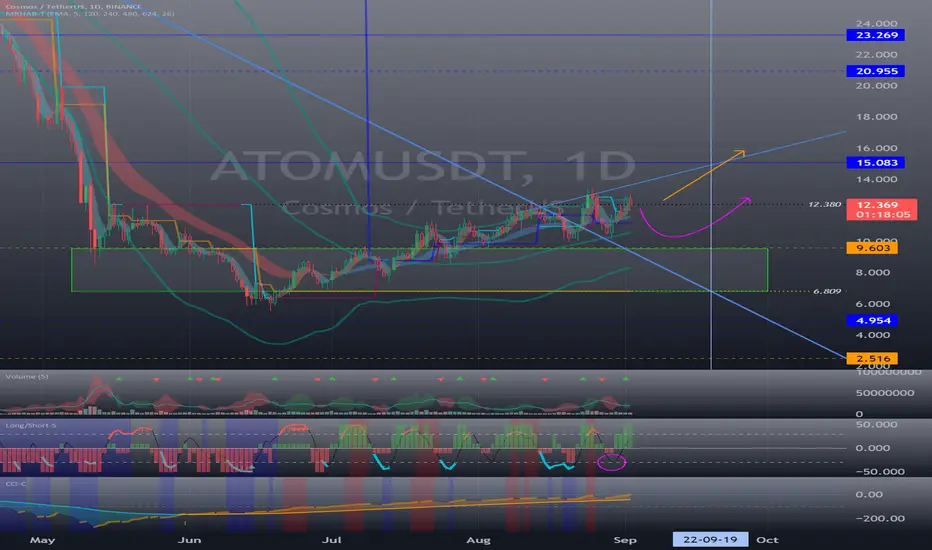Click the red 12.369 current price label

tap(877, 205)
